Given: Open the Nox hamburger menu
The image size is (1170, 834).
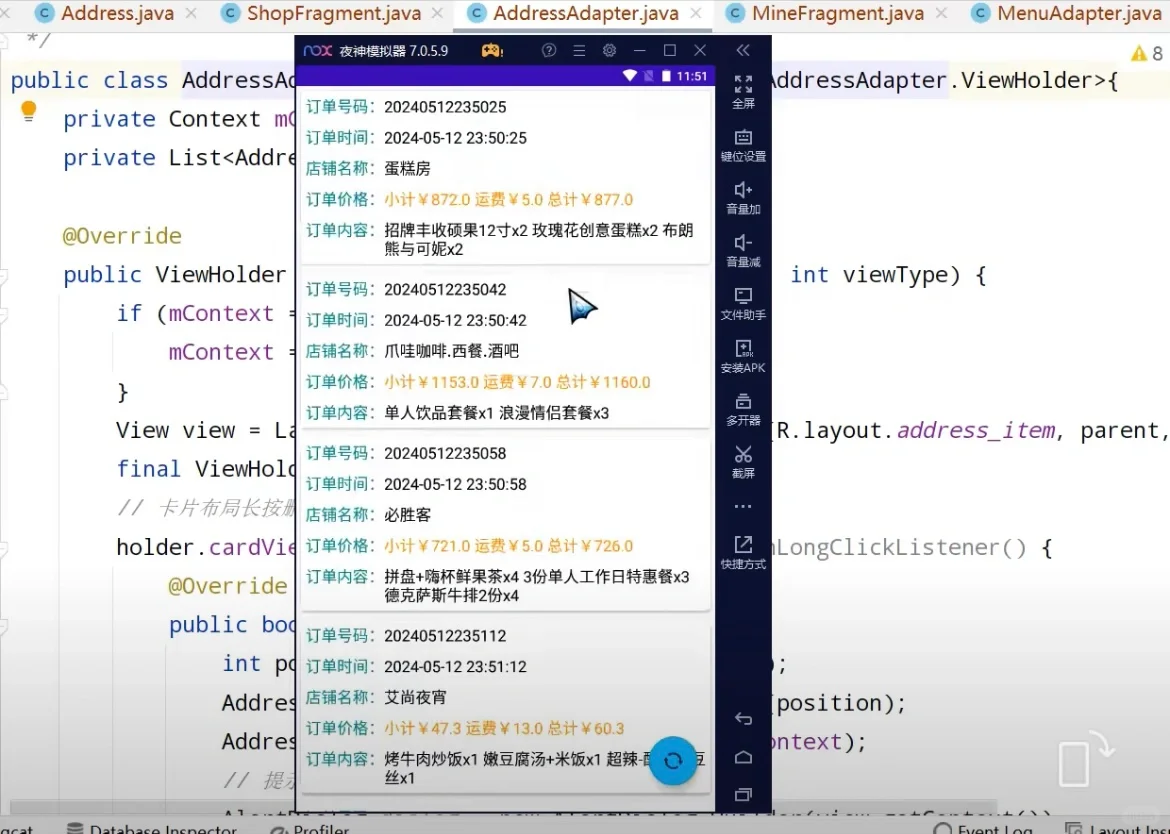Looking at the screenshot, I should tap(579, 50).
